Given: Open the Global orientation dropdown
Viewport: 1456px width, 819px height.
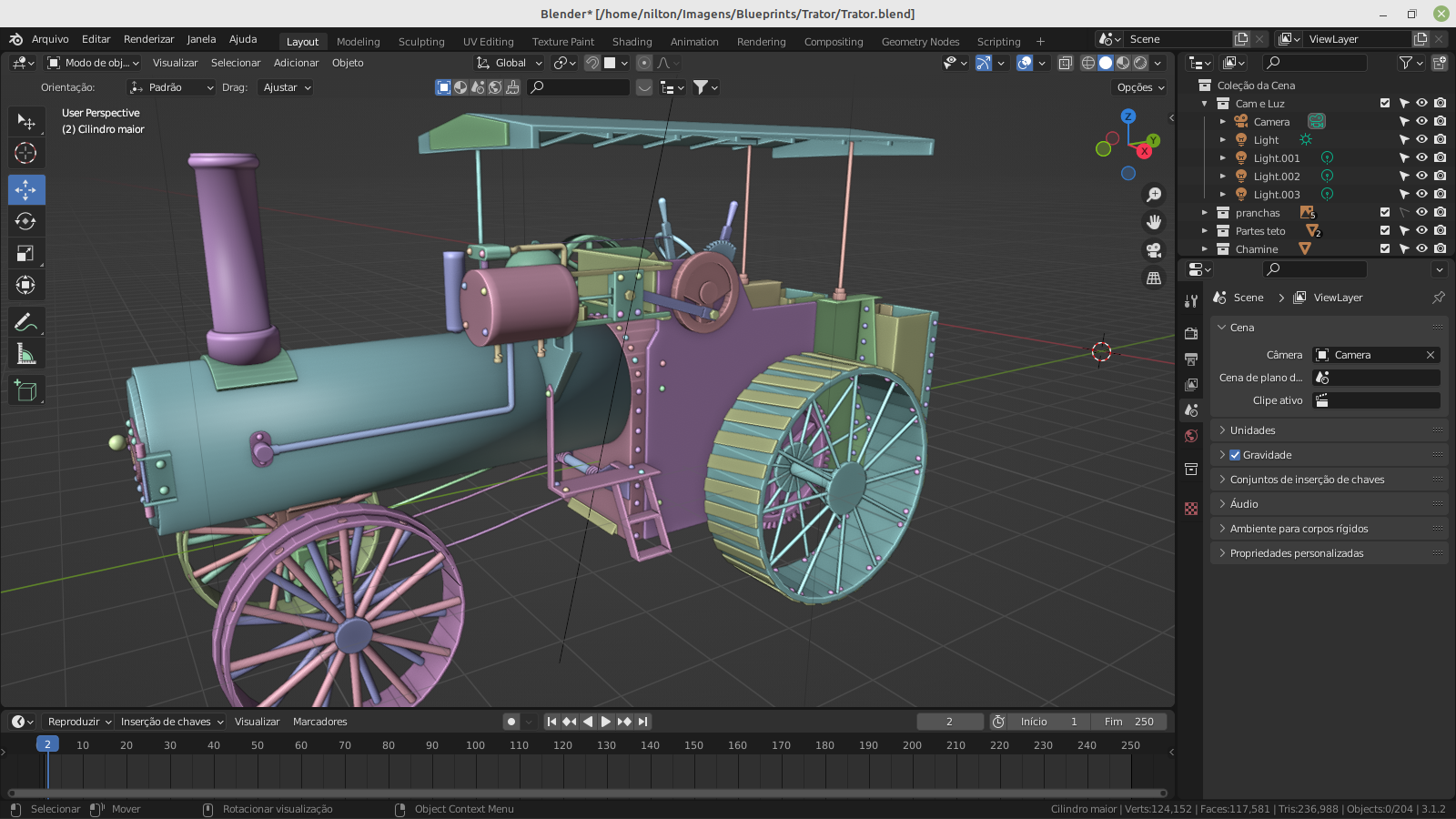Looking at the screenshot, I should click(510, 63).
